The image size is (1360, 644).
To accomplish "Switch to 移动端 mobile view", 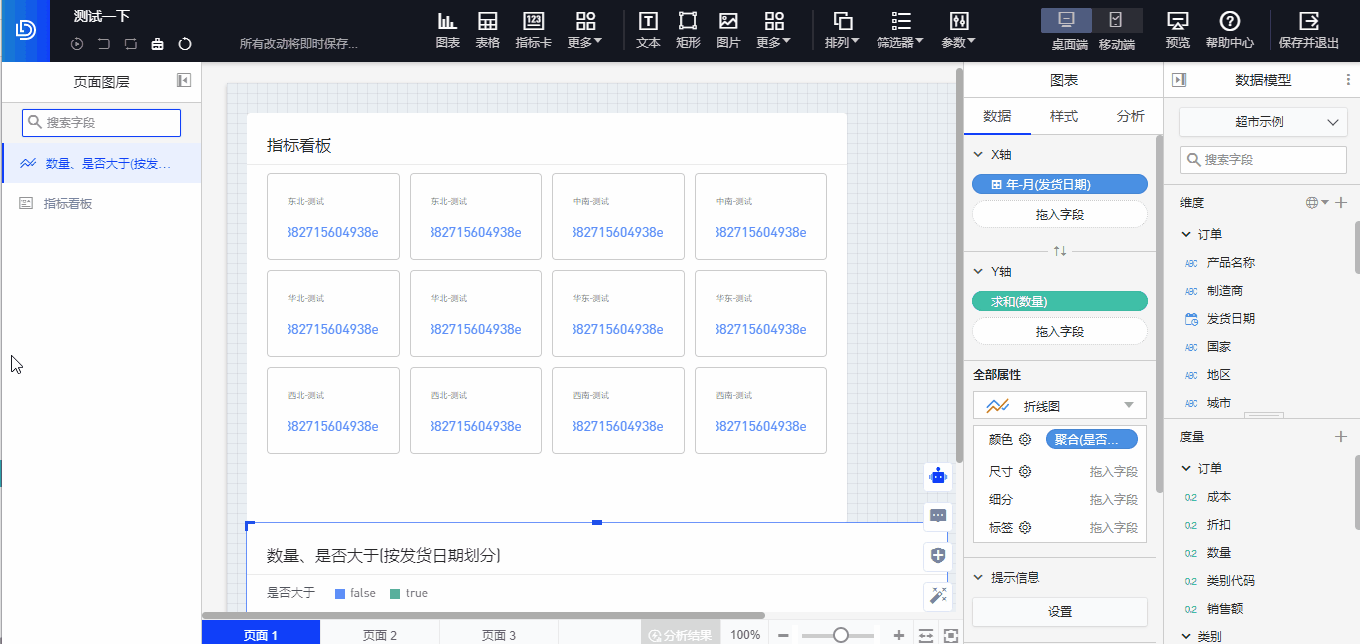I will 1116,29.
